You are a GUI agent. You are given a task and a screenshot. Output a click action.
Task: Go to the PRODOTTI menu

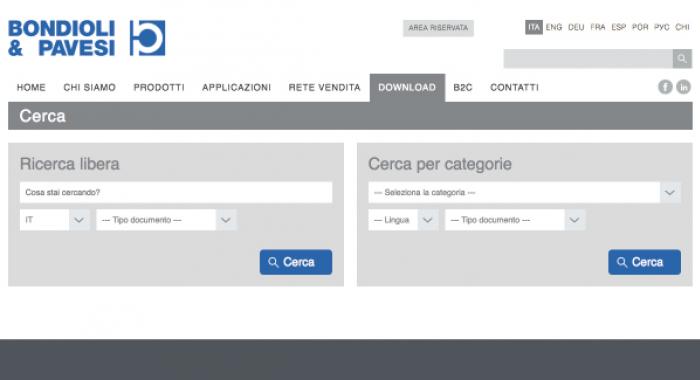click(159, 88)
